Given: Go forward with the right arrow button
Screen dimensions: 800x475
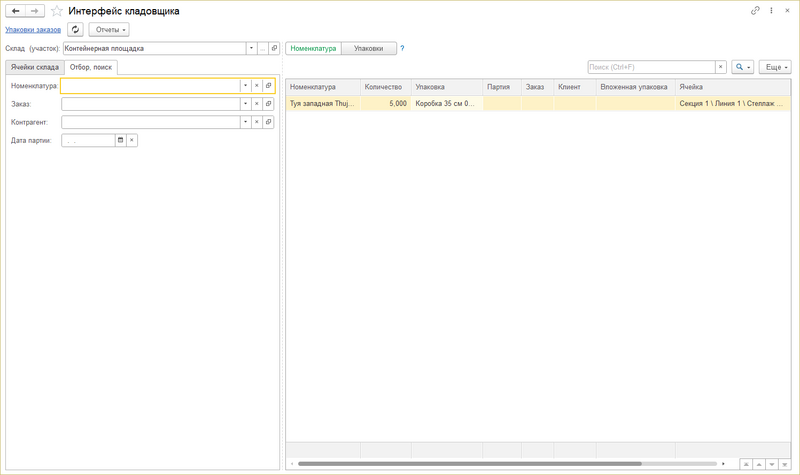Looking at the screenshot, I should point(35,11).
